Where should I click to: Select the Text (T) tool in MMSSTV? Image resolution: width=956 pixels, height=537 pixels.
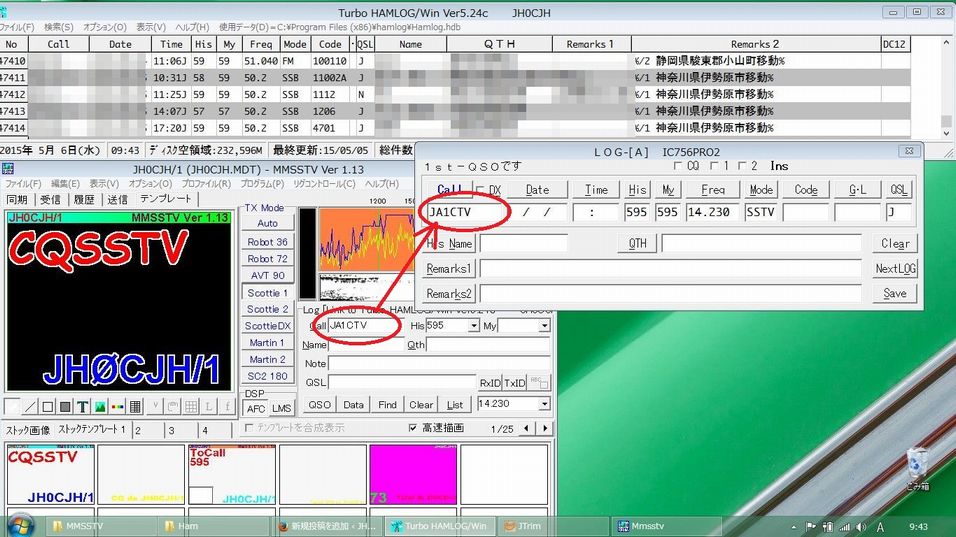click(83, 407)
